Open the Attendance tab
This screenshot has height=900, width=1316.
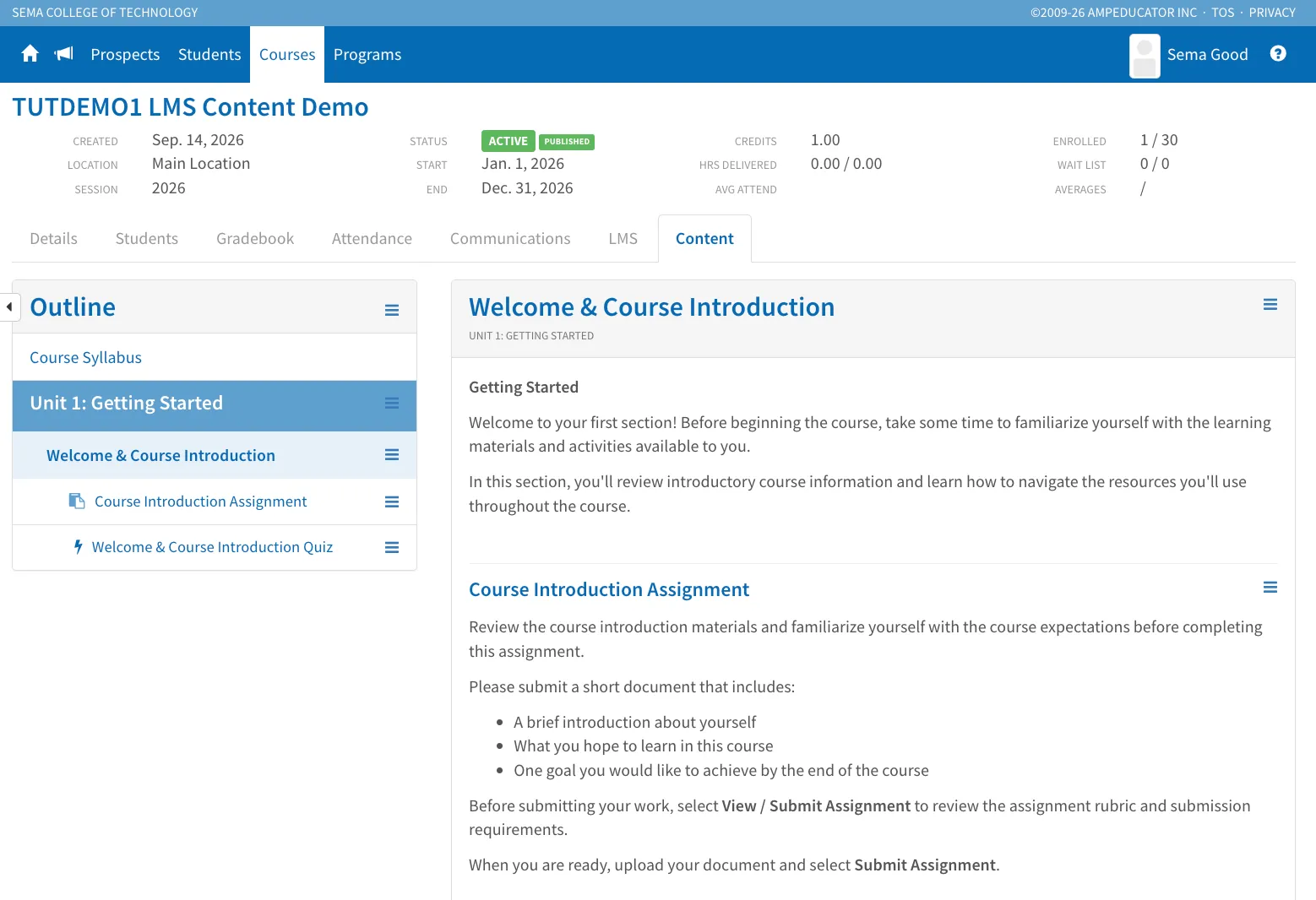[372, 239]
